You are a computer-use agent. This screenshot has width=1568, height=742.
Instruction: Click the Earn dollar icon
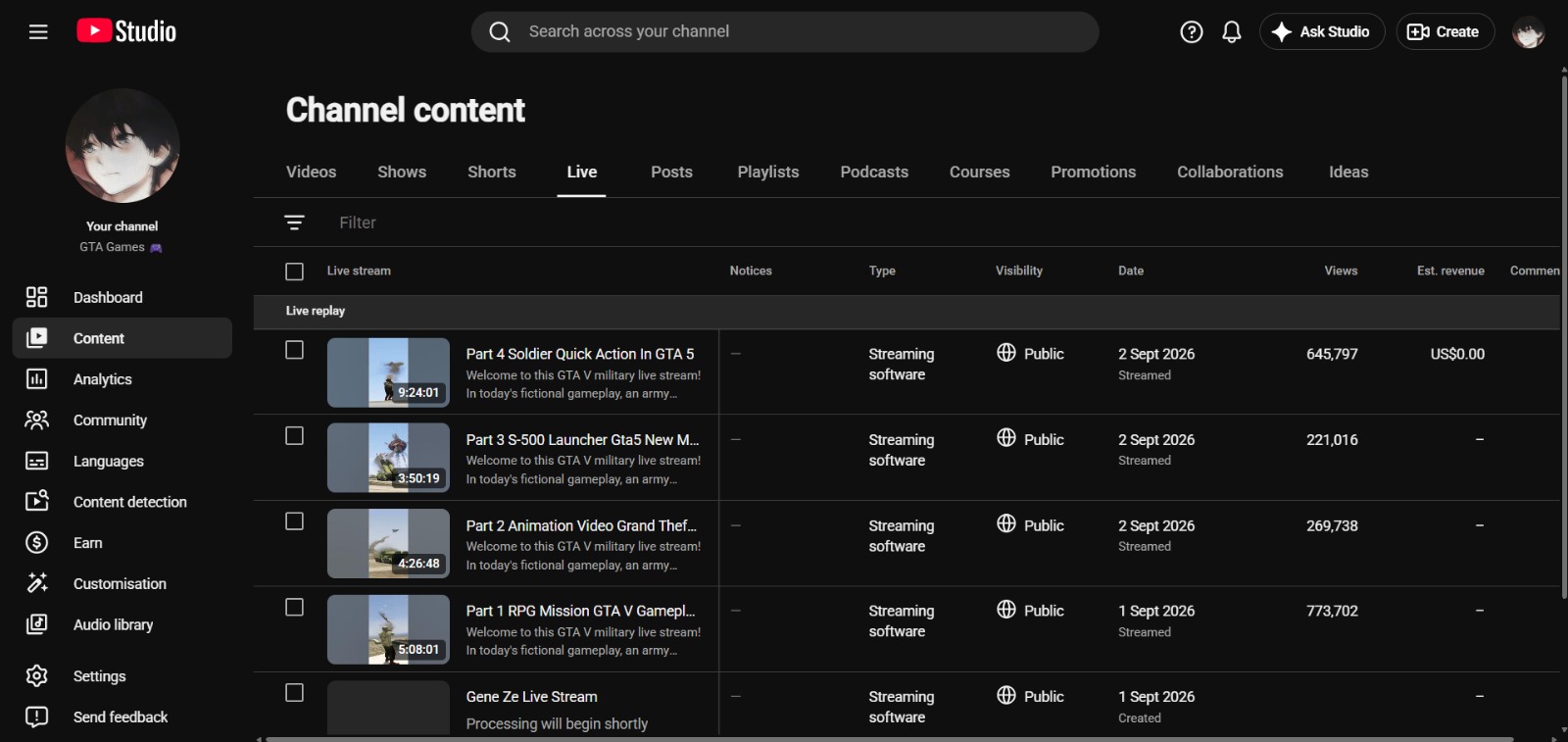coord(36,543)
